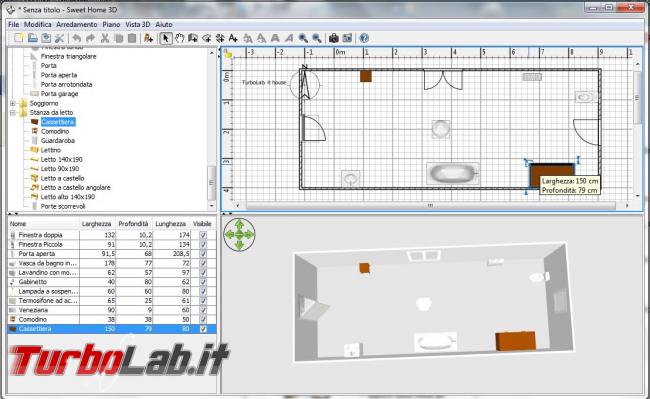
Task: Select Porta garage in the catalog
Action: click(59, 94)
